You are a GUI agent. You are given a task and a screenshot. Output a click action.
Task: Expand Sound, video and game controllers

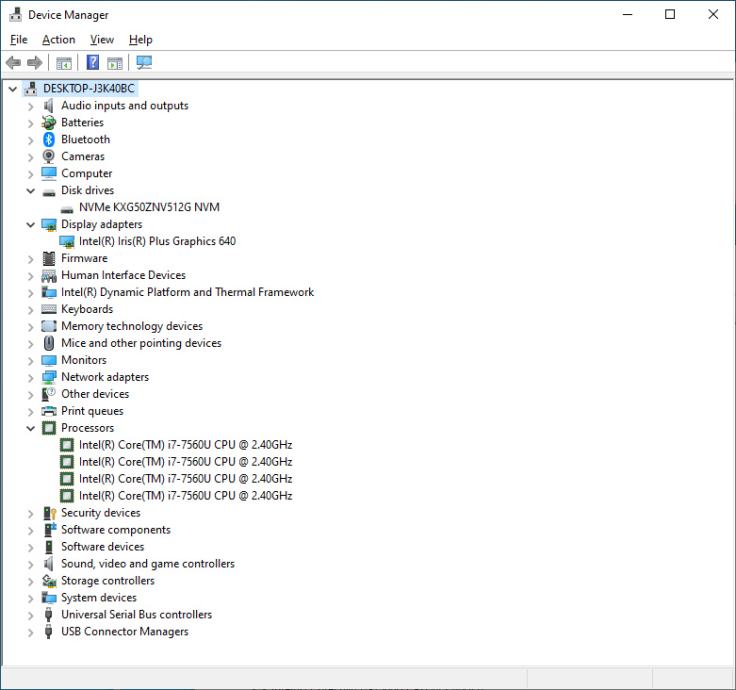(31, 564)
